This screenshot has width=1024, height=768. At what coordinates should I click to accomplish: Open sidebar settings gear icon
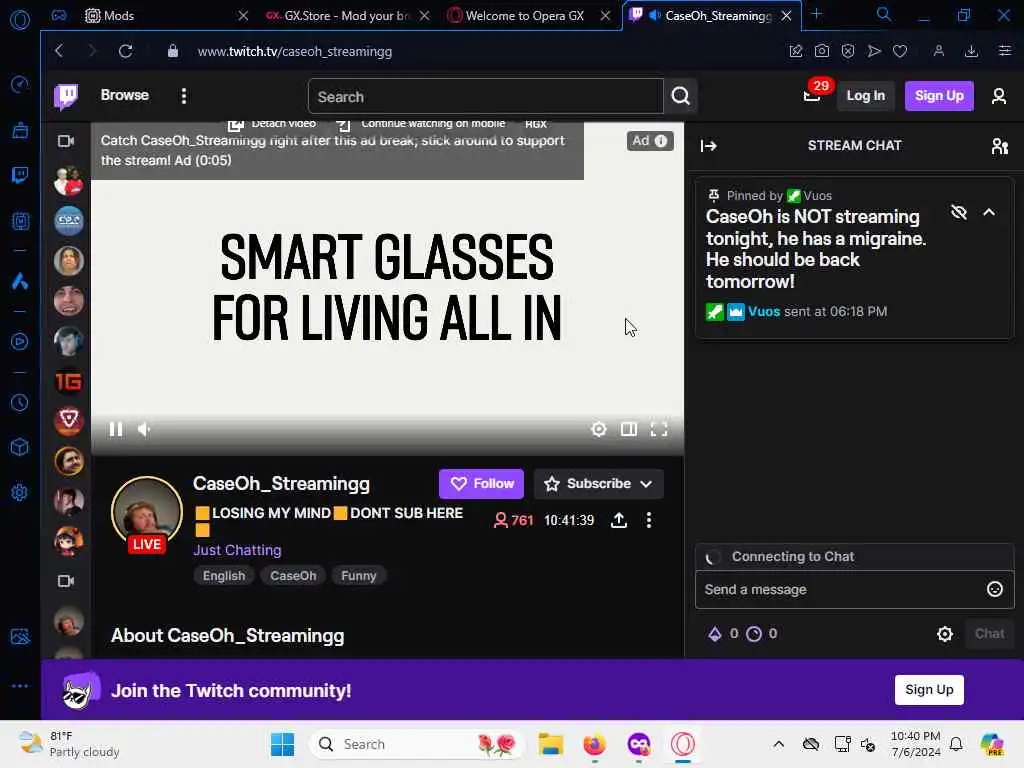click(x=20, y=492)
